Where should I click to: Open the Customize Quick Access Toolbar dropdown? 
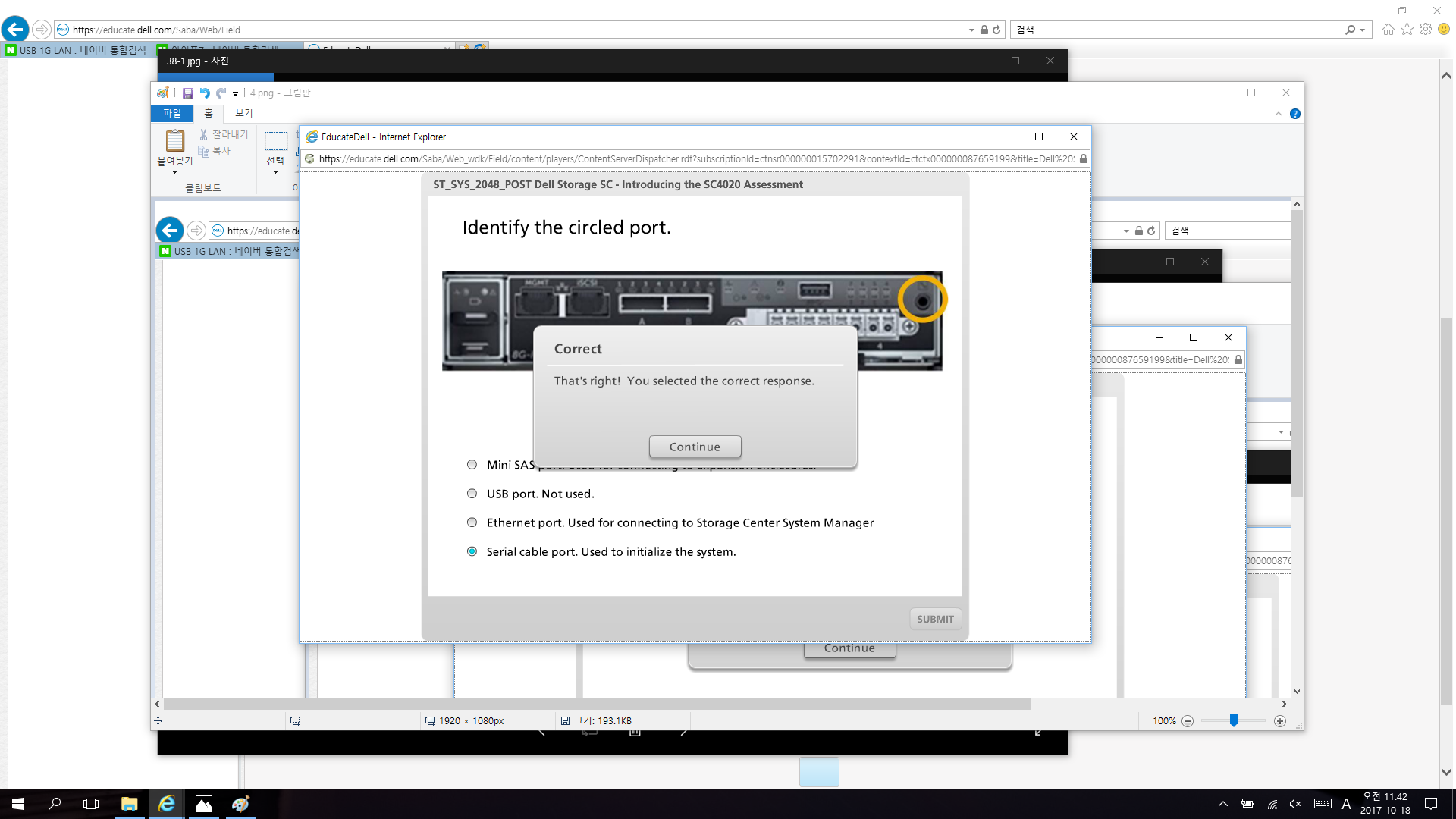pos(235,94)
